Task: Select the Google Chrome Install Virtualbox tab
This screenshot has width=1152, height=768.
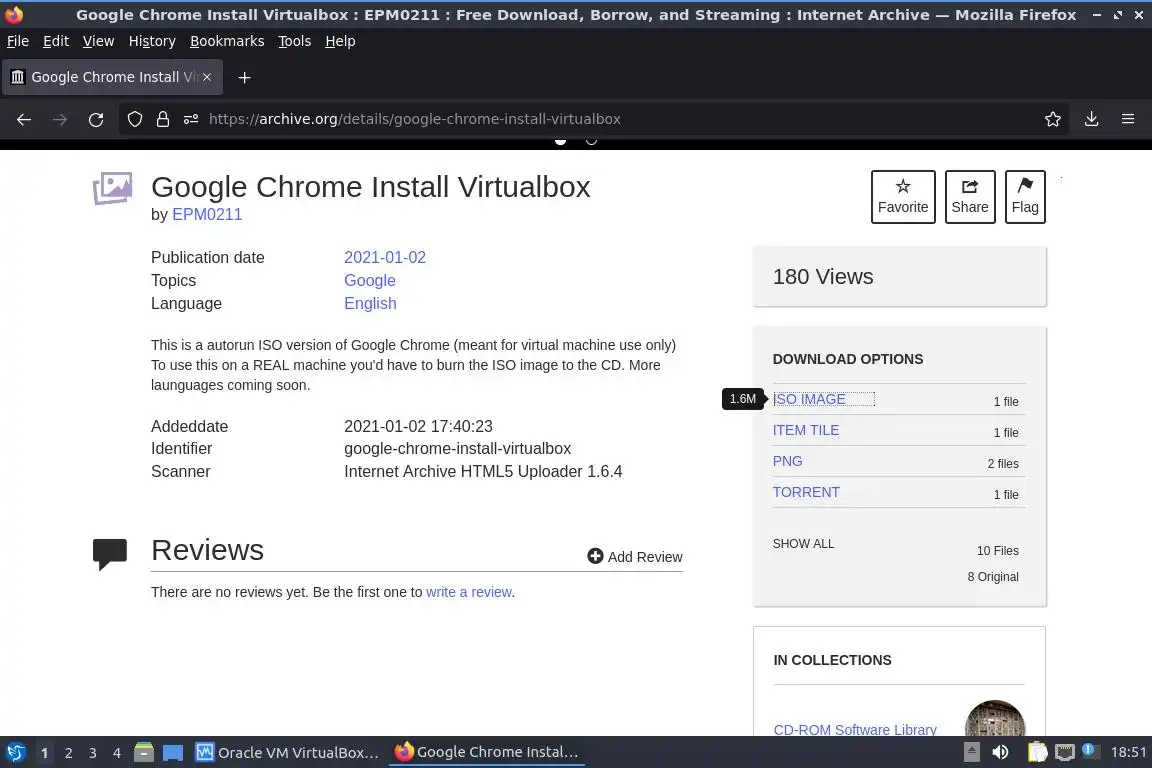Action: [112, 77]
